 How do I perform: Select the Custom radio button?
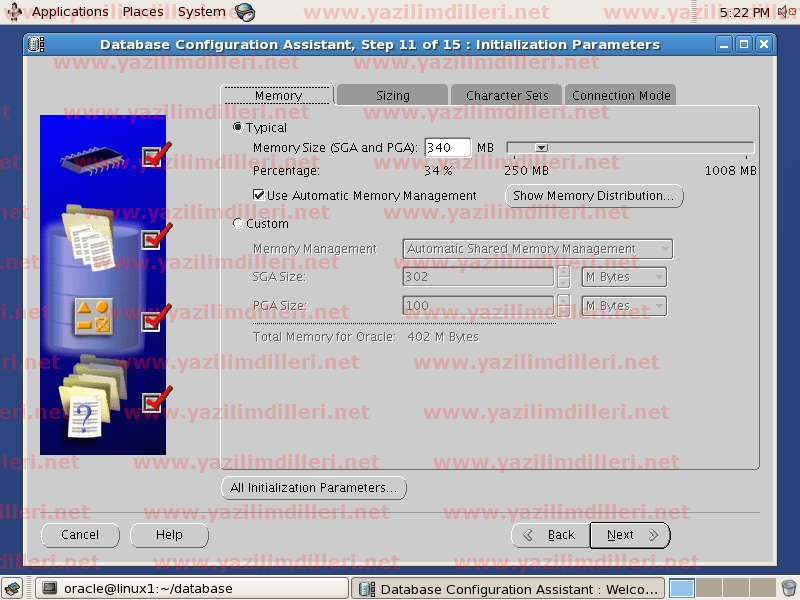click(x=238, y=224)
